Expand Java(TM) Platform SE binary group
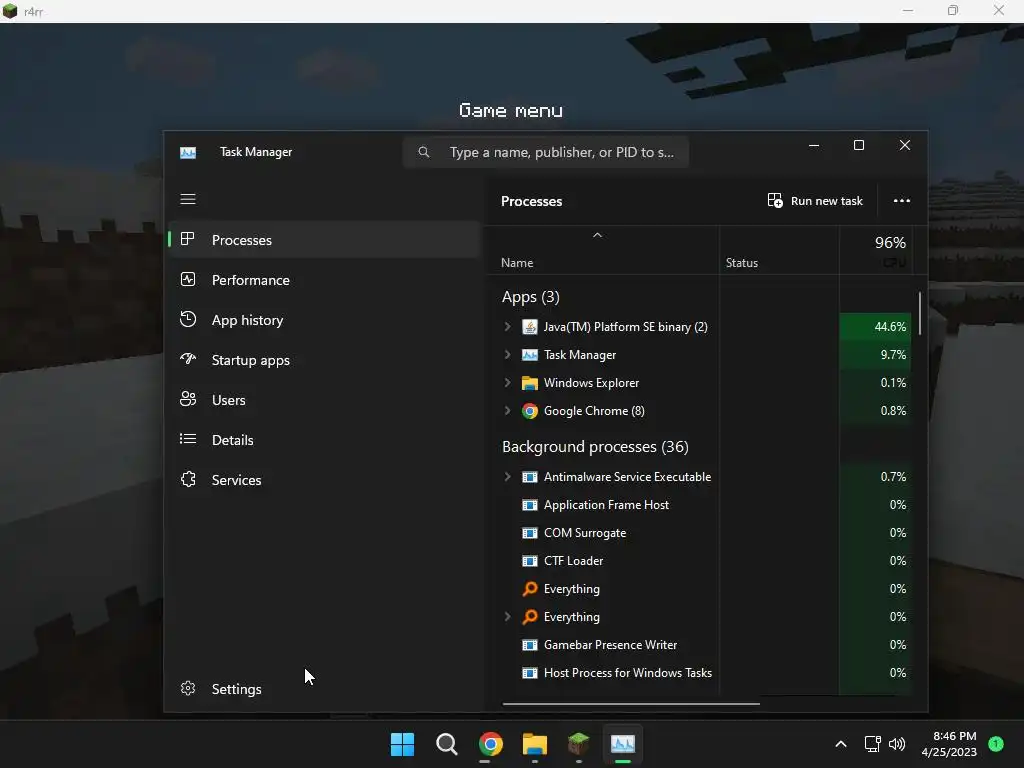1024x768 pixels. (x=507, y=327)
